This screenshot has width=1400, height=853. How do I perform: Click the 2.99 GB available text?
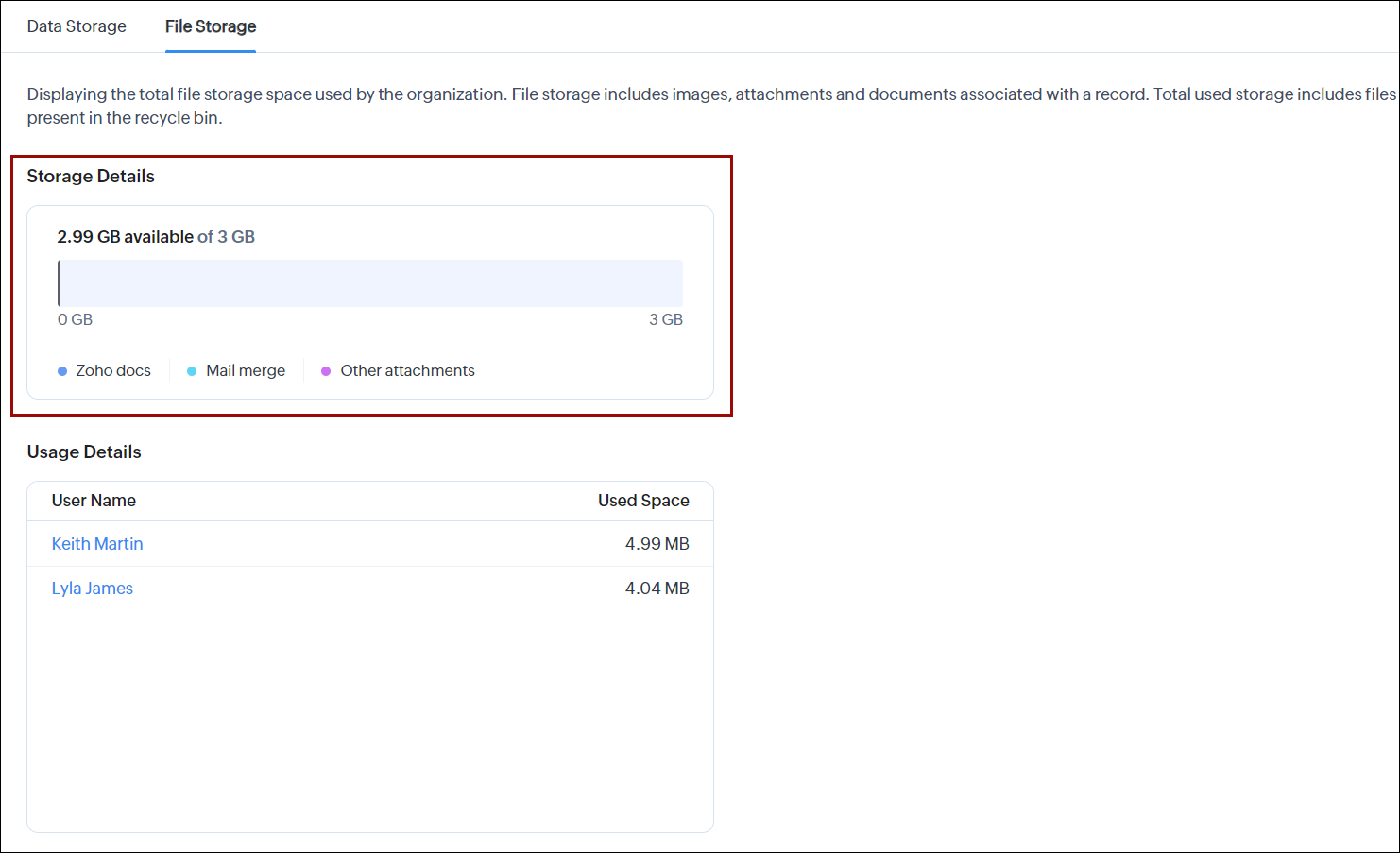[125, 237]
